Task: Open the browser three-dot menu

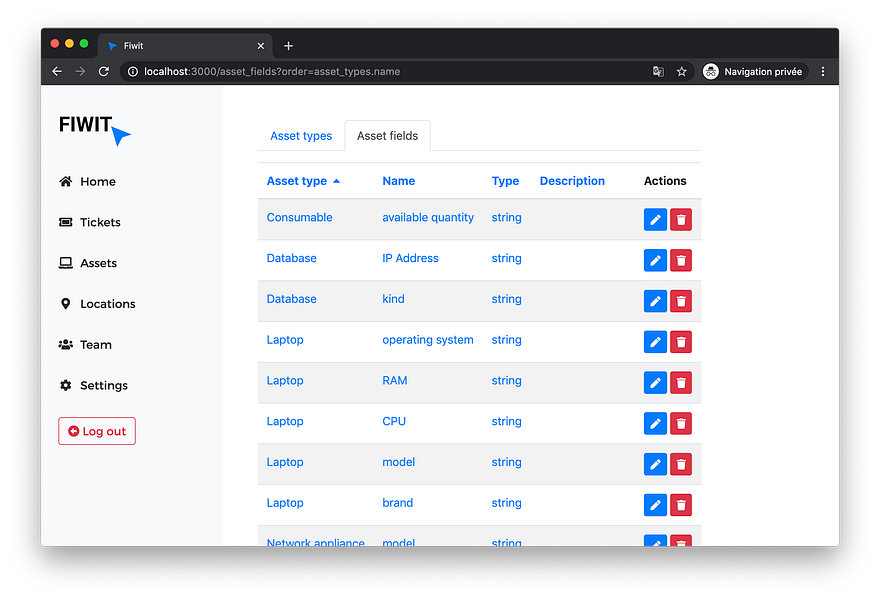Action: coord(823,71)
